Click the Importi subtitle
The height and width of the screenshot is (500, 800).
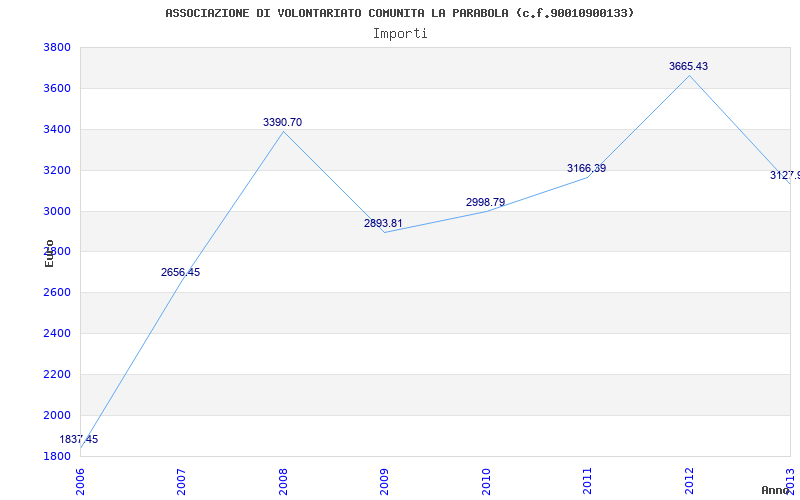[400, 34]
